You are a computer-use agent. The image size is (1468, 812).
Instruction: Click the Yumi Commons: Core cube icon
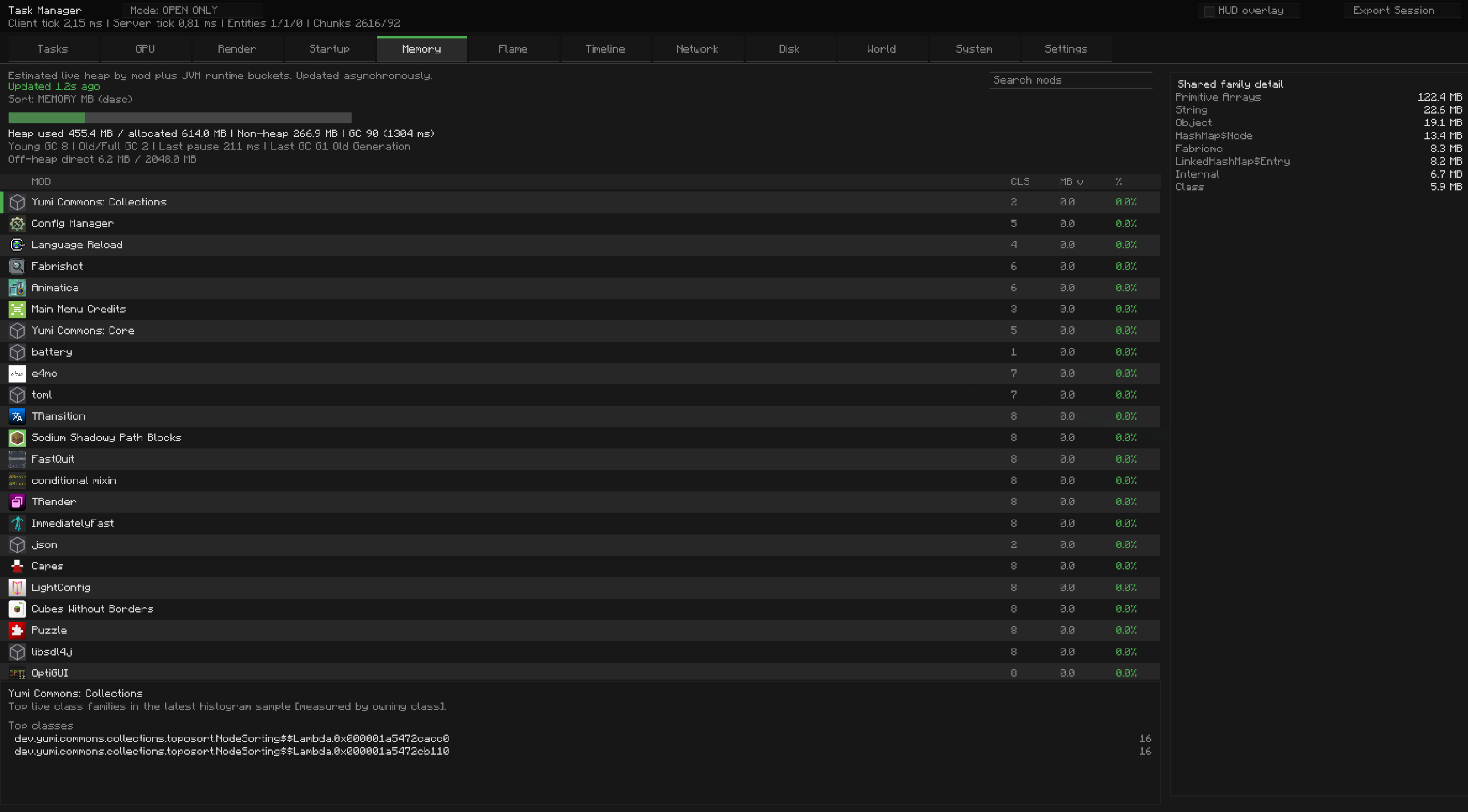[x=17, y=330]
